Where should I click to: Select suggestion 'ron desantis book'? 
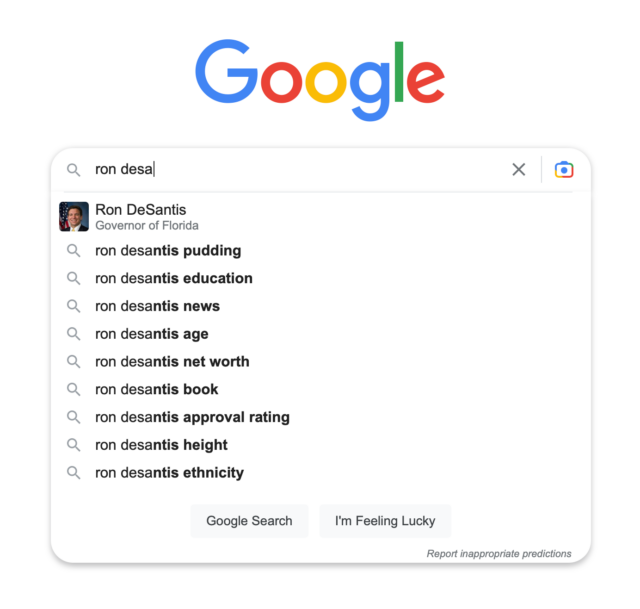[x=156, y=390]
